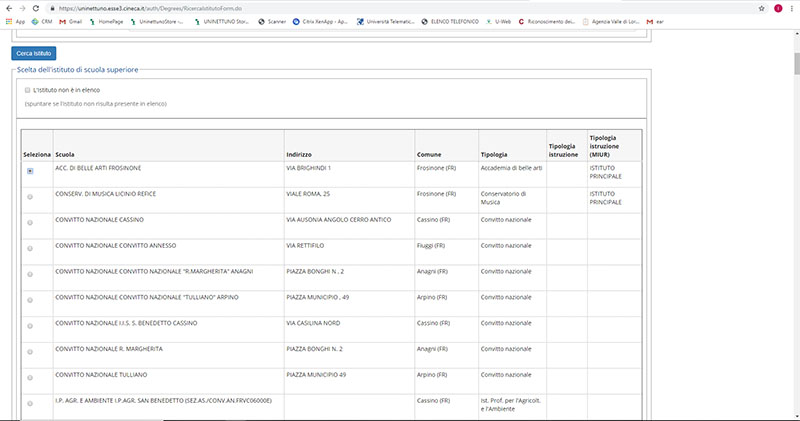The height and width of the screenshot is (421, 800).
Task: Click the browser back arrow
Action: click(8, 7)
